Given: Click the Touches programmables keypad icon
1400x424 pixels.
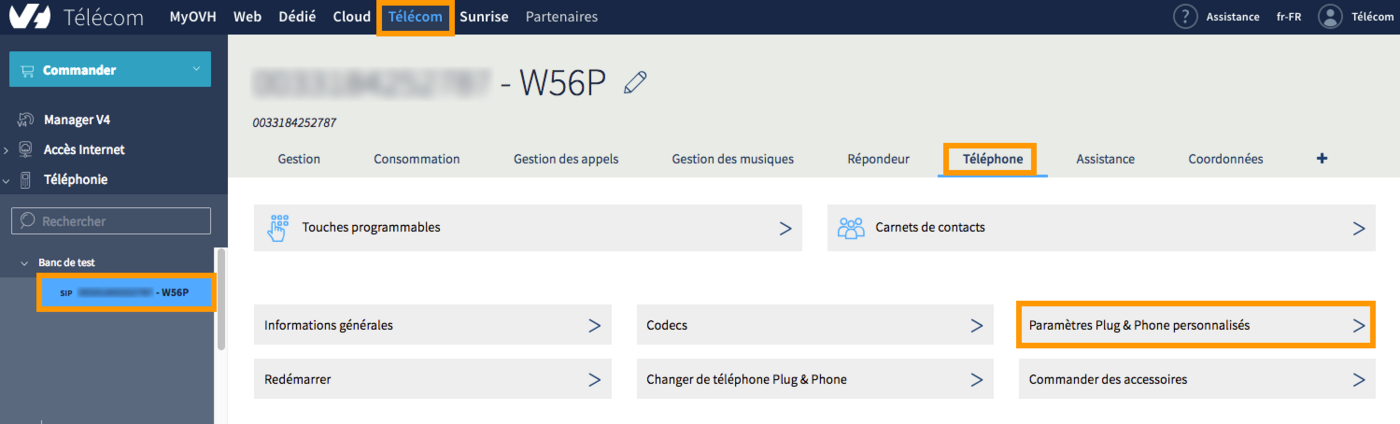Looking at the screenshot, I should point(278,228).
